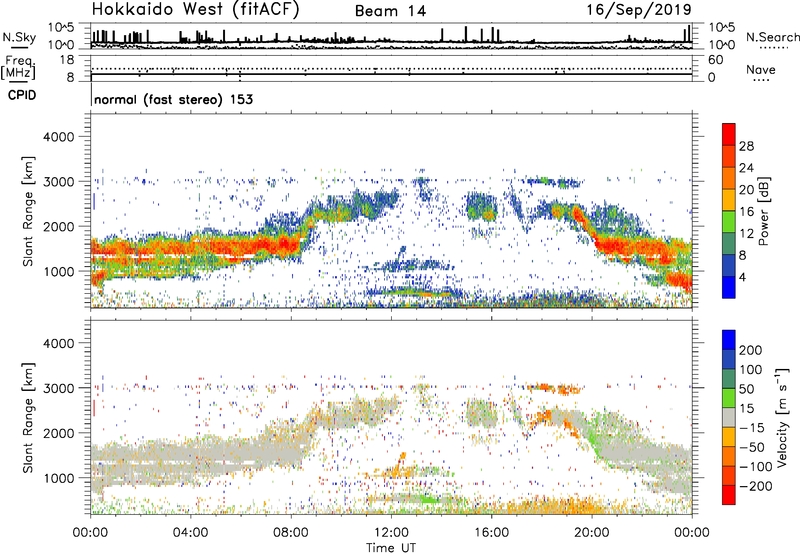Click the '18' tick on the frequency axis
Screen dimensions: 800x554
(68, 60)
